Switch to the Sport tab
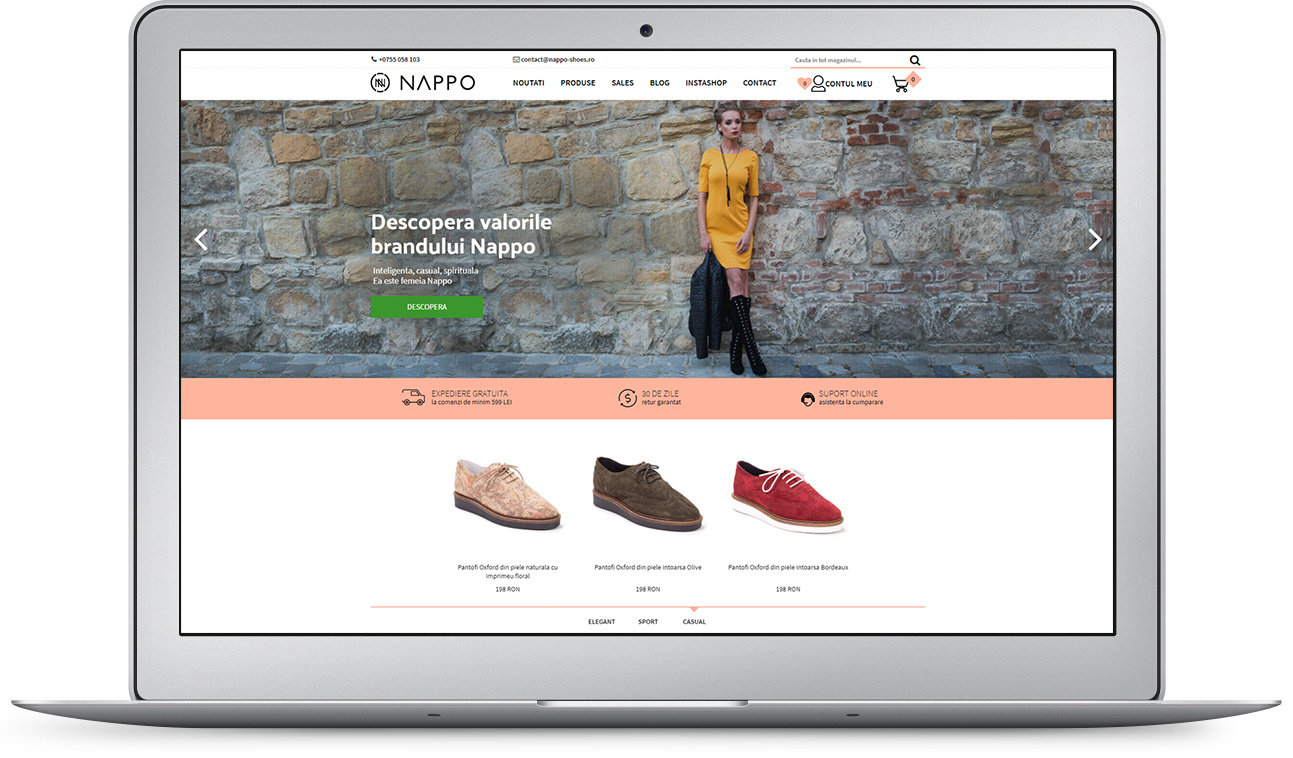The height and width of the screenshot is (758, 1293). 648,622
